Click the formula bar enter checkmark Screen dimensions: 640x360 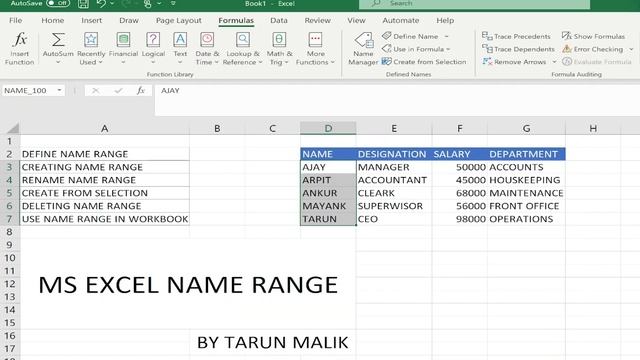point(118,91)
